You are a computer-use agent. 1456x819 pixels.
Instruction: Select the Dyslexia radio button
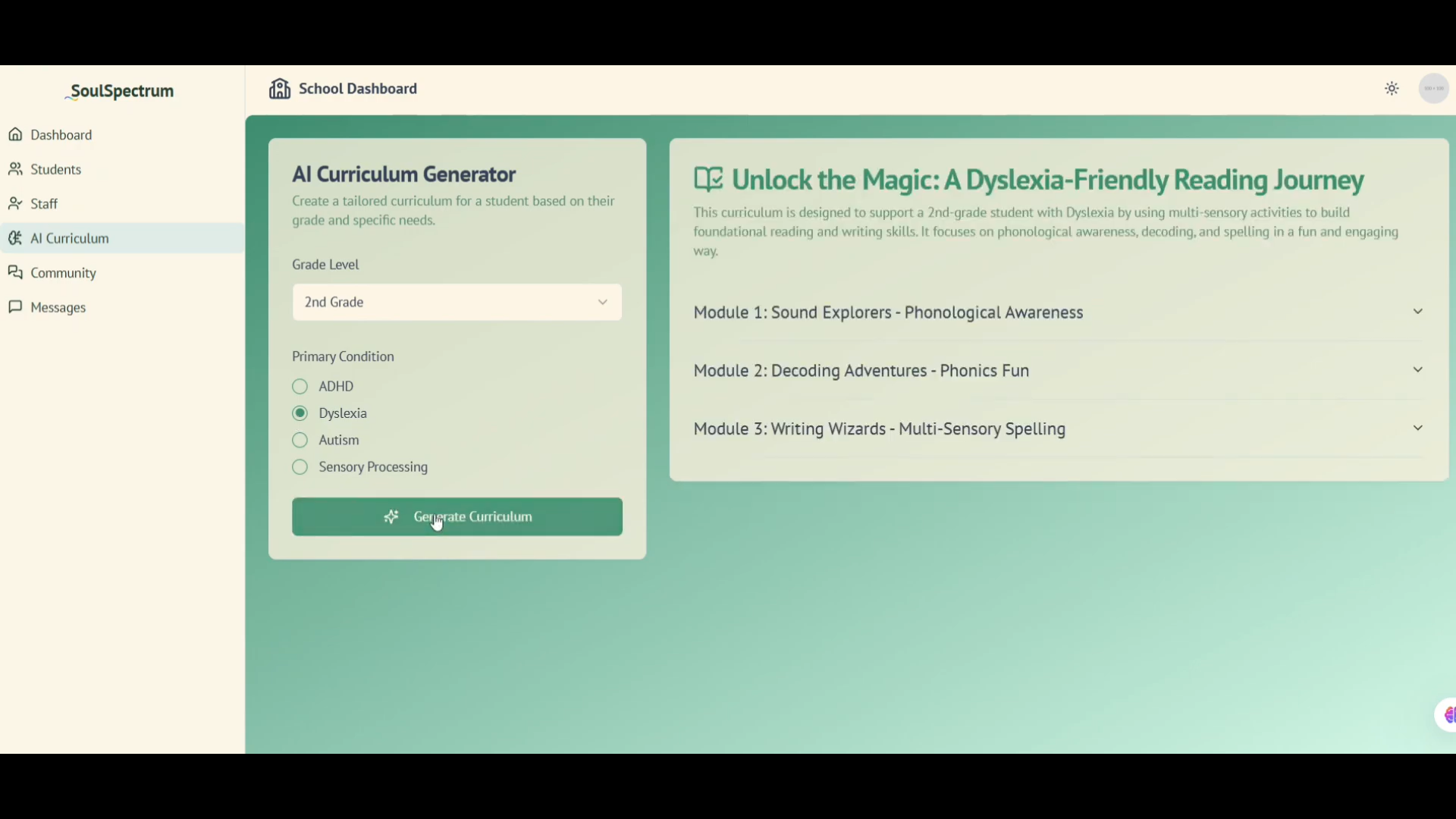pos(300,413)
